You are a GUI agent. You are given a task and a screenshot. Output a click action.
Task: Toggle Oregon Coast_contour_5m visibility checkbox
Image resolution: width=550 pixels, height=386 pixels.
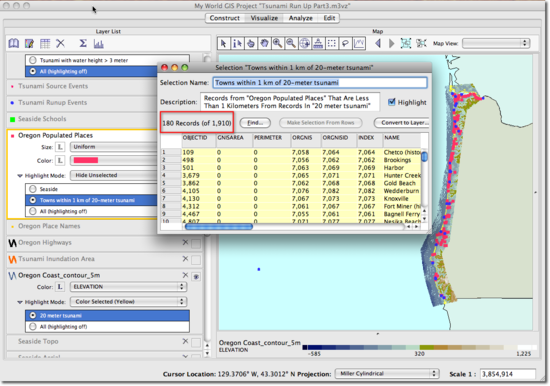196,277
